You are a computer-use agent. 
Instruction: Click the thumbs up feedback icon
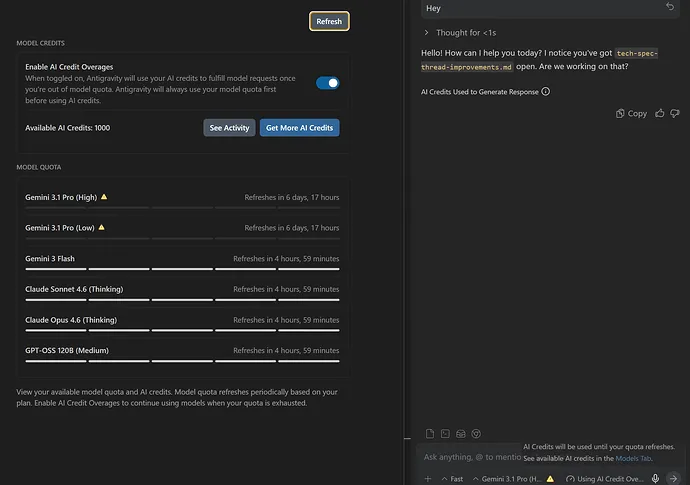[x=660, y=113]
